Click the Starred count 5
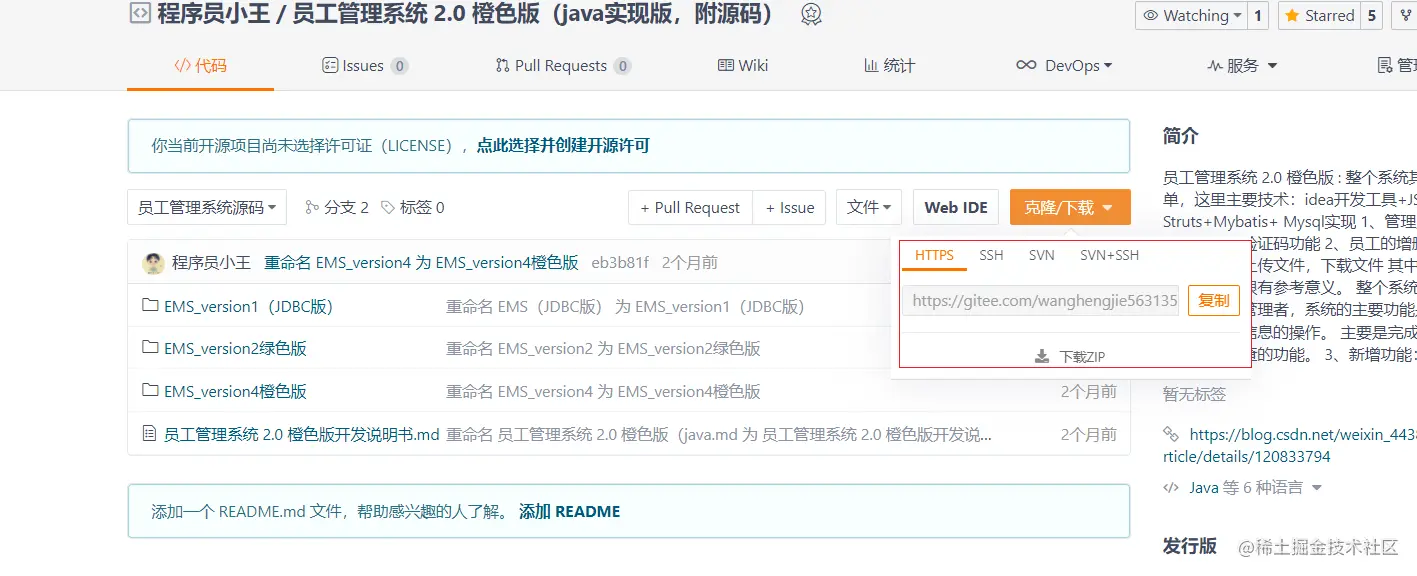Image resolution: width=1417 pixels, height=576 pixels. click(x=1371, y=15)
